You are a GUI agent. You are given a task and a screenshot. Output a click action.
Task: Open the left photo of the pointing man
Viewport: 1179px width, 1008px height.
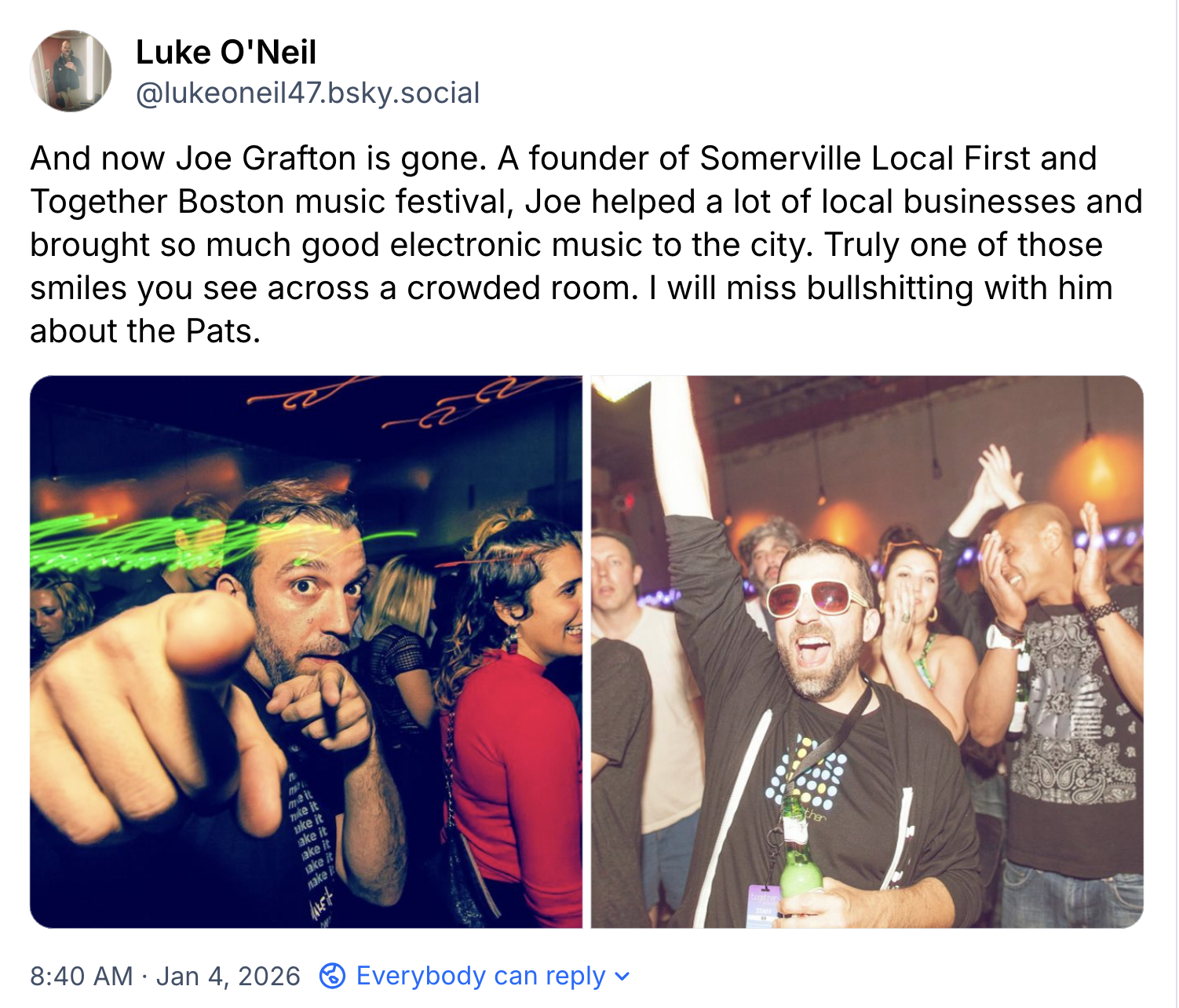click(306, 652)
